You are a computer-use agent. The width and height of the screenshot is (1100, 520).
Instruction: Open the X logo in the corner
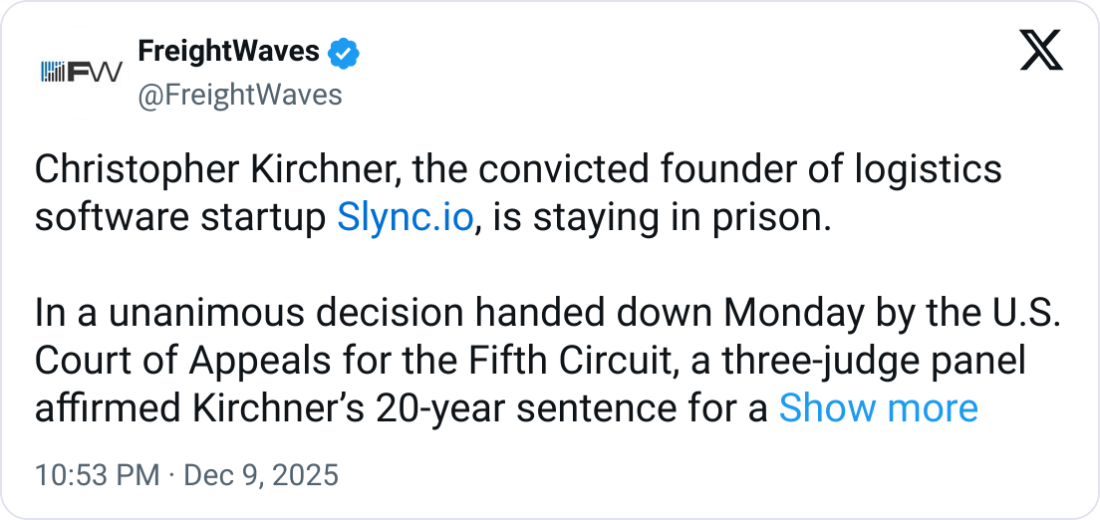tap(1040, 51)
